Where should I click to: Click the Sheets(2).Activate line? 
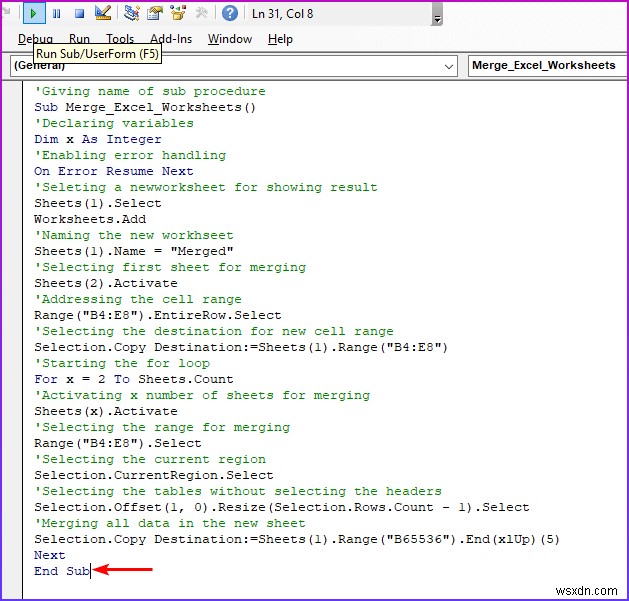point(106,284)
